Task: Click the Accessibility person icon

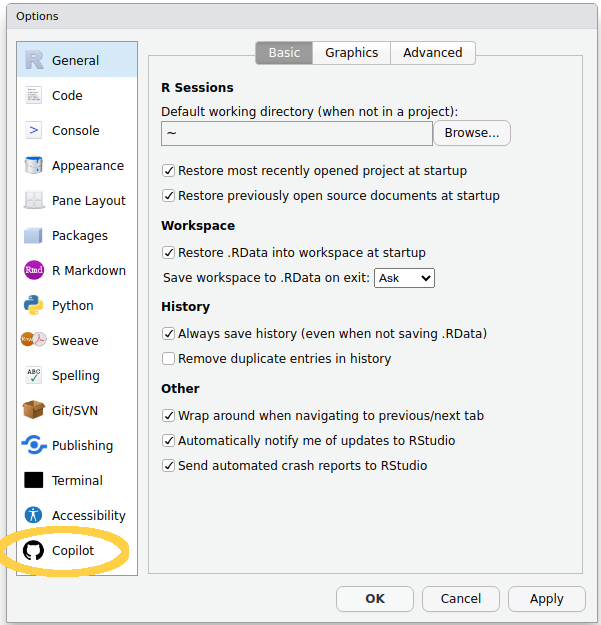Action: 33,515
